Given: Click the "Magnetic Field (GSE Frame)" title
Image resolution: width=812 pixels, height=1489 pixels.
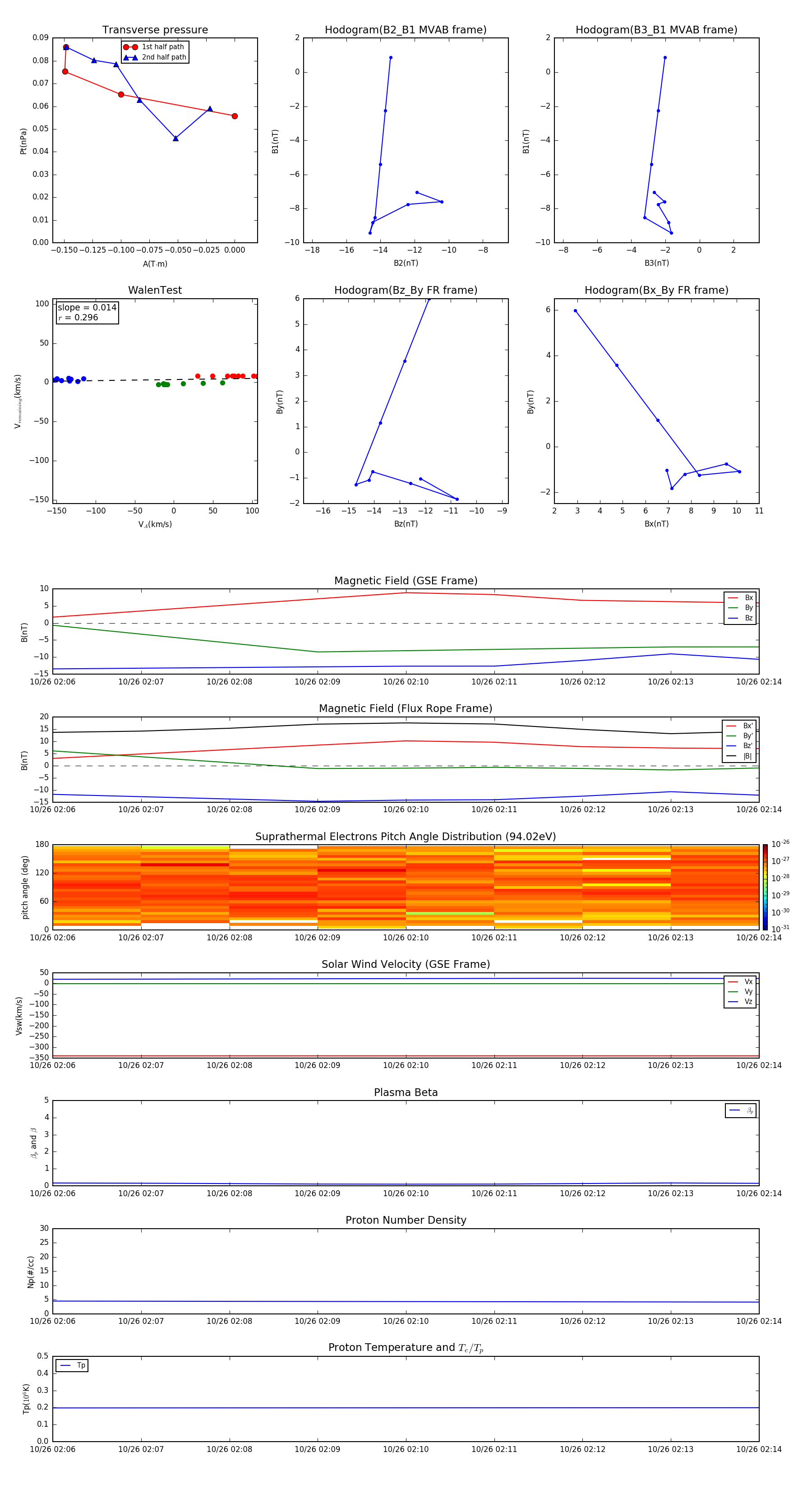Looking at the screenshot, I should coord(406,581).
